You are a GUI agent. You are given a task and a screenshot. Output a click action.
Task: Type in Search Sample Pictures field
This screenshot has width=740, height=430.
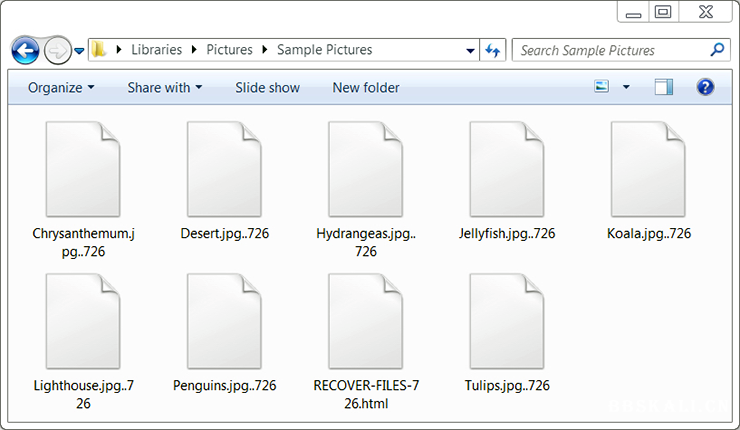[x=610, y=50]
